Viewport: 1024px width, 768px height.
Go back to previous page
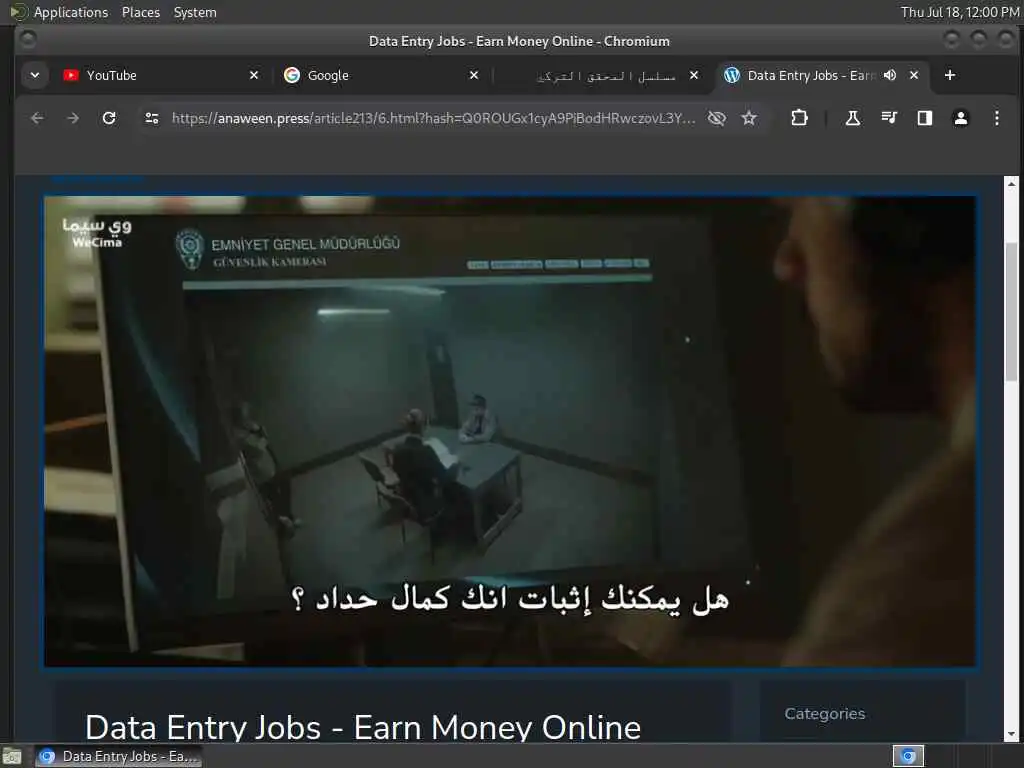pyautogui.click(x=37, y=118)
